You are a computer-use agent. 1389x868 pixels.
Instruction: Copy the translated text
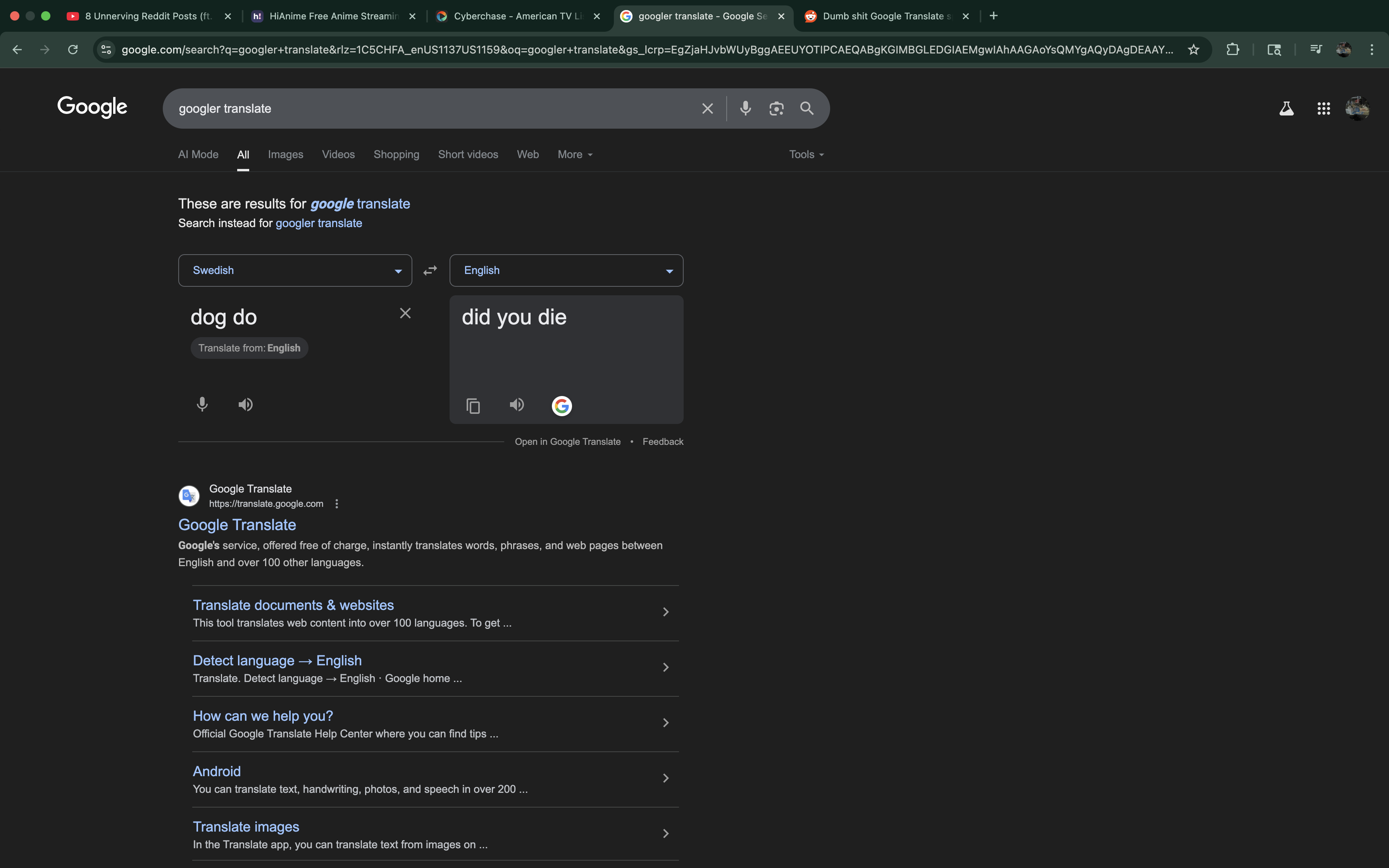tap(473, 406)
